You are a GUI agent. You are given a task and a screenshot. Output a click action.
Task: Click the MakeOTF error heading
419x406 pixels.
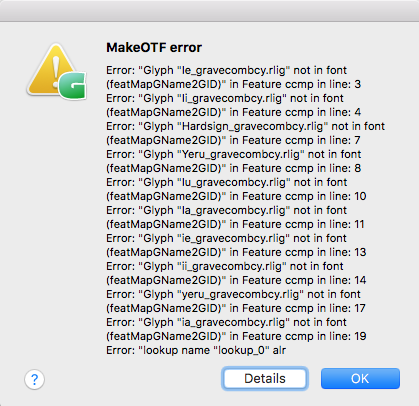pyautogui.click(x=154, y=48)
